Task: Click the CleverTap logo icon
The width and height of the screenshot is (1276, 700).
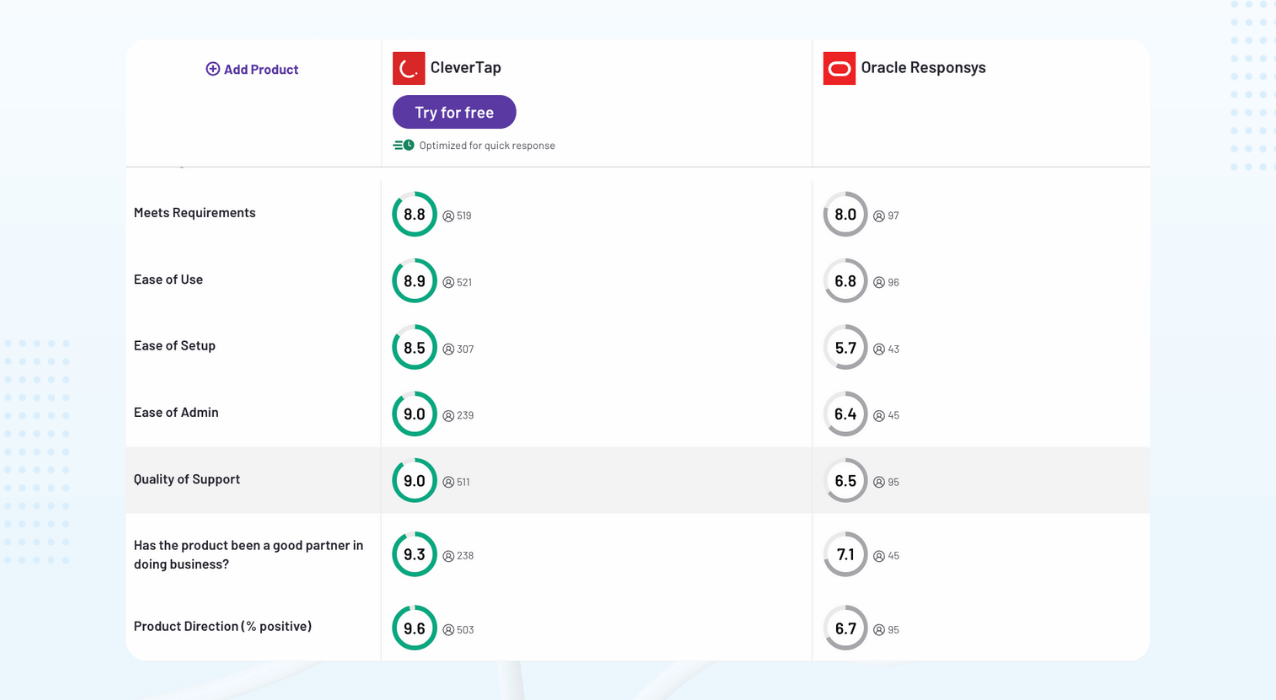Action: point(408,68)
